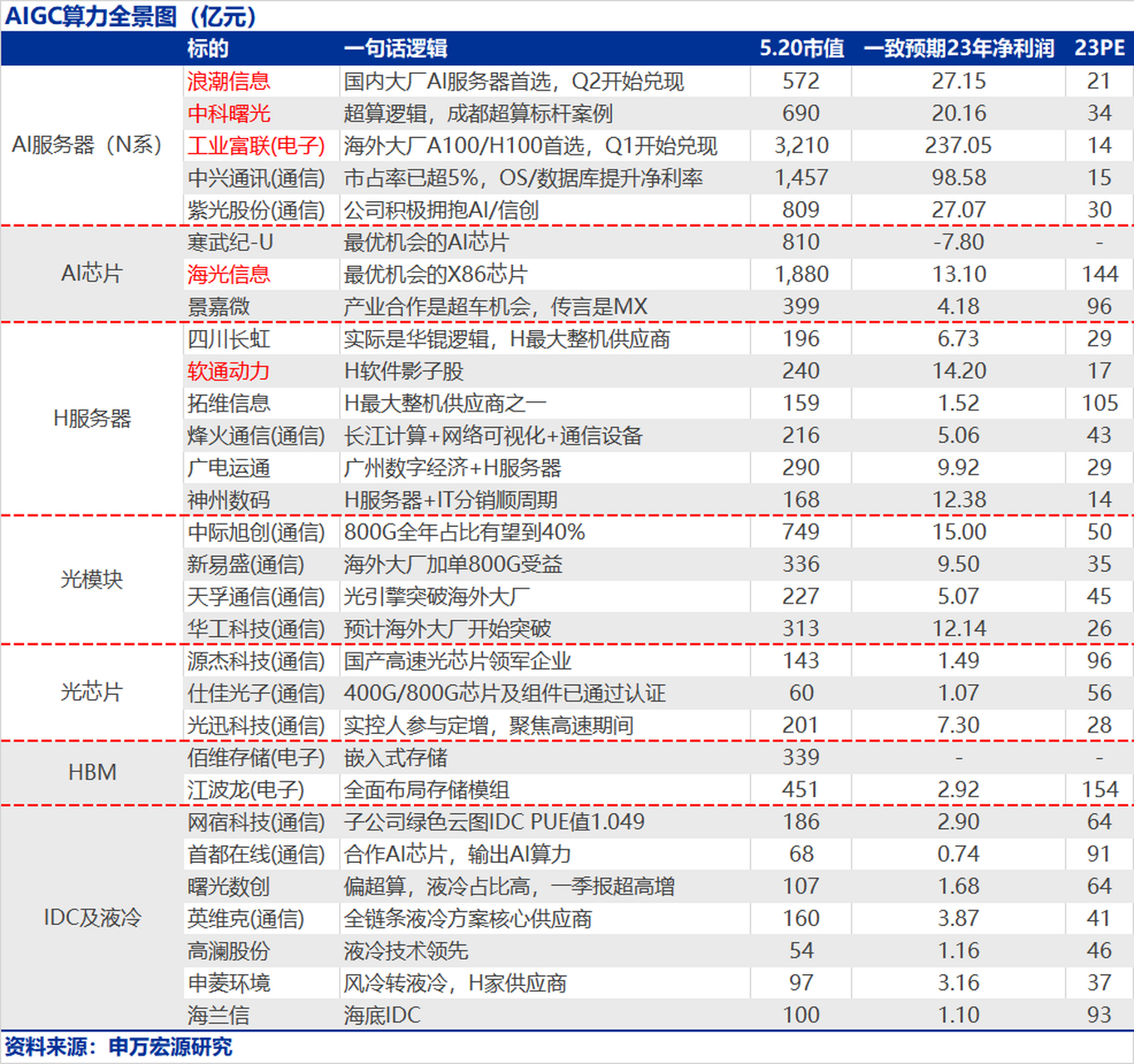Click the HBM category label
Viewport: 1134px width, 1064px height.
[x=91, y=773]
